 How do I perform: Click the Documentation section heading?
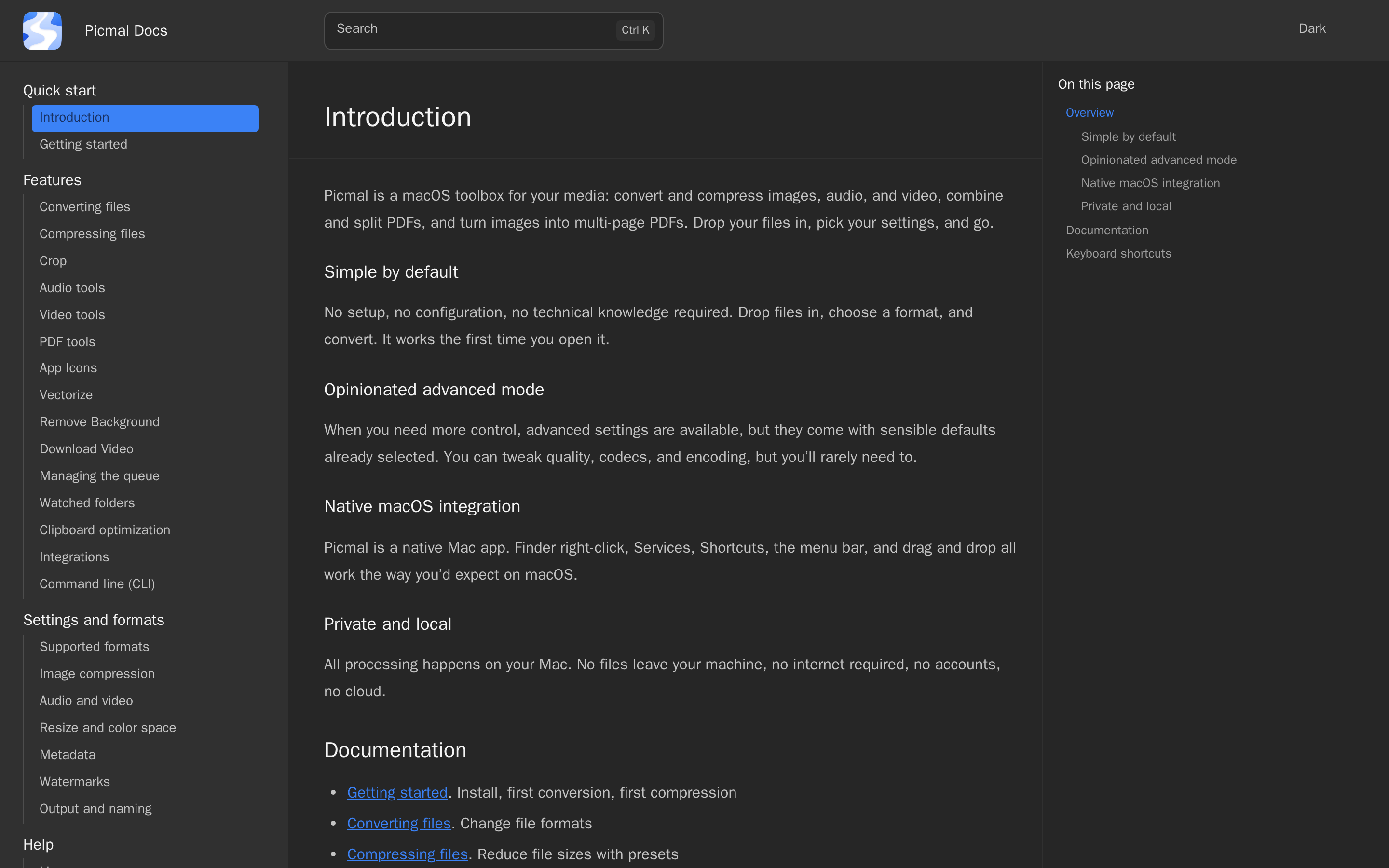(395, 750)
